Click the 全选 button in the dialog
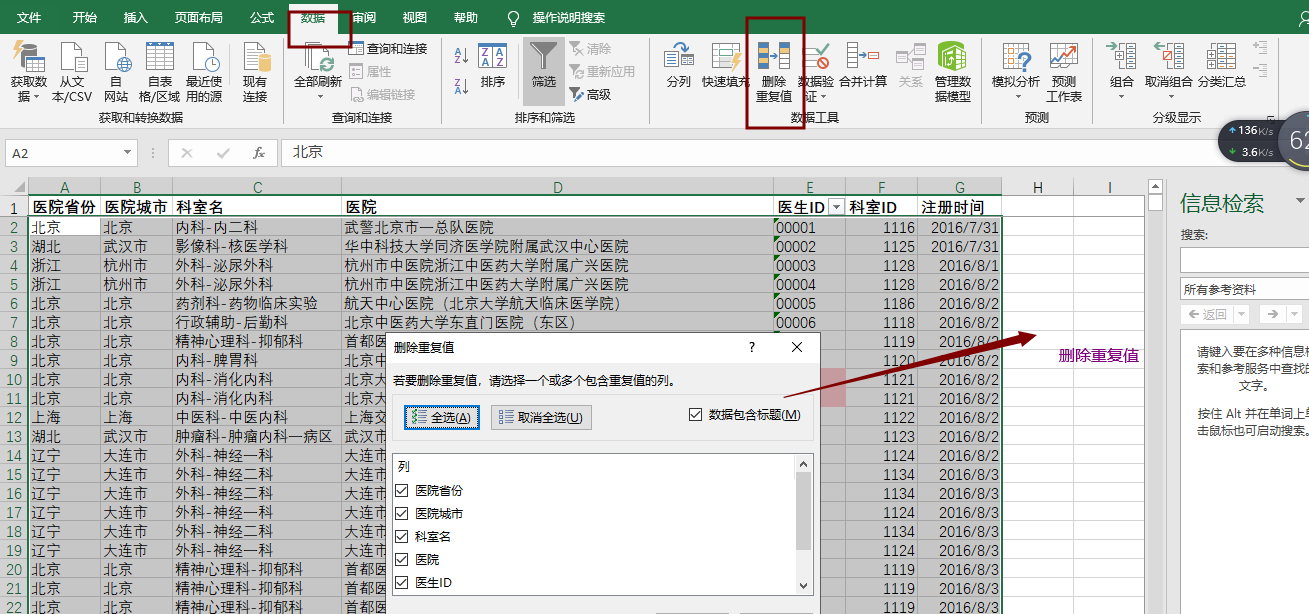Image resolution: width=1309 pixels, height=614 pixels. pos(443,417)
